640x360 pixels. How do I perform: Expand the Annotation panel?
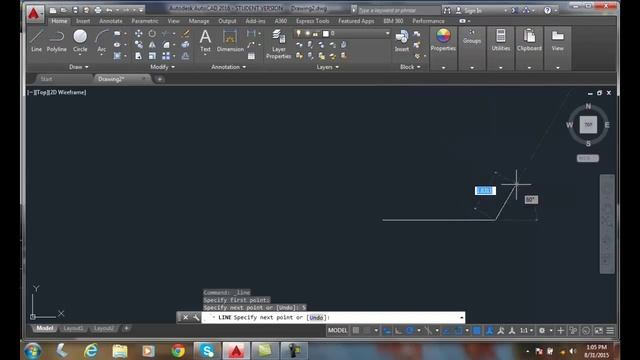point(229,67)
